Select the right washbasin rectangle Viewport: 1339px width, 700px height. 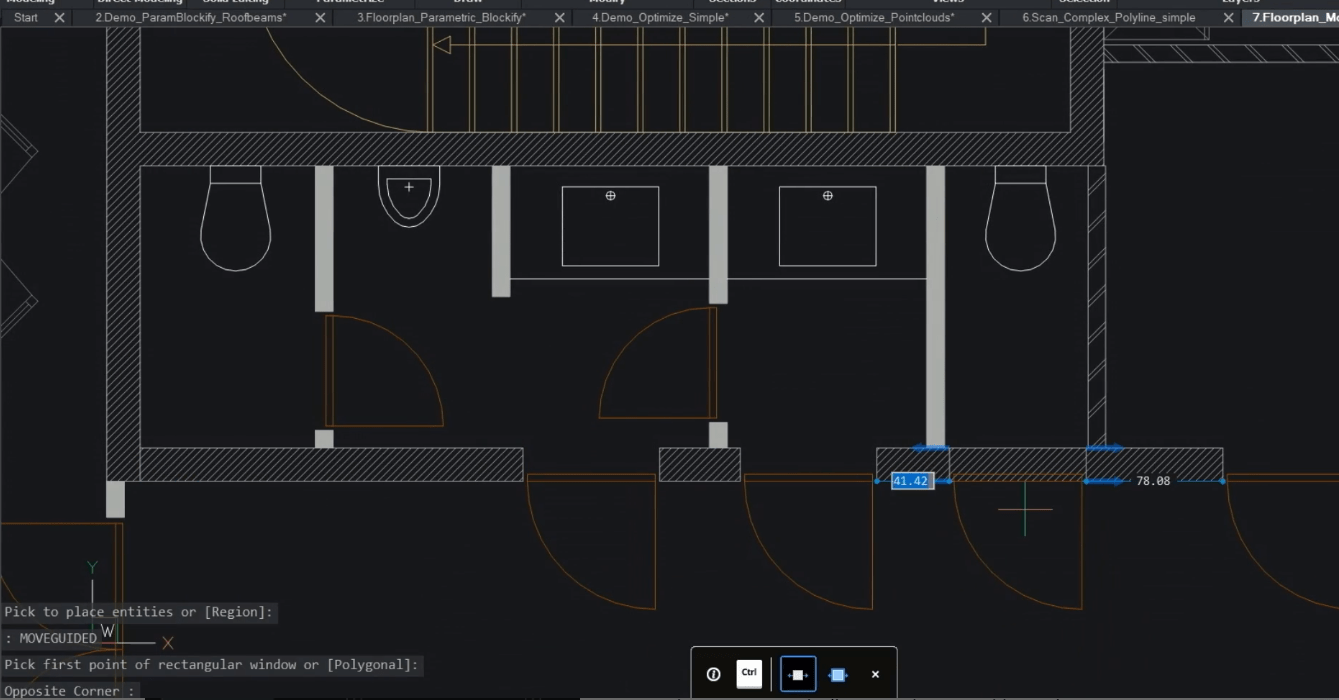pyautogui.click(x=827, y=226)
